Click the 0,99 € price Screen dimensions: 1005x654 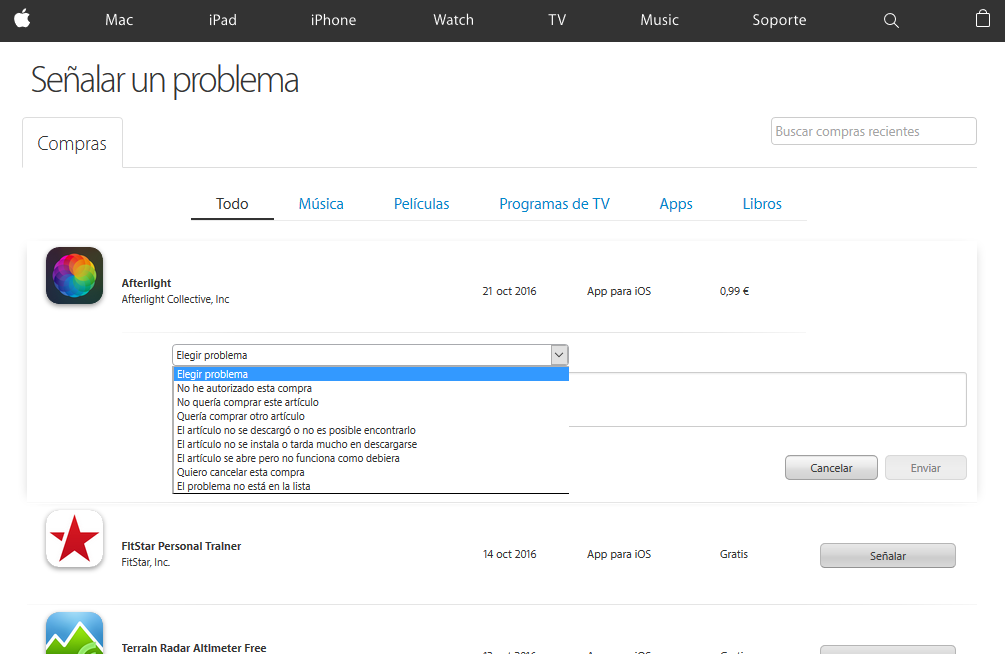click(x=735, y=291)
